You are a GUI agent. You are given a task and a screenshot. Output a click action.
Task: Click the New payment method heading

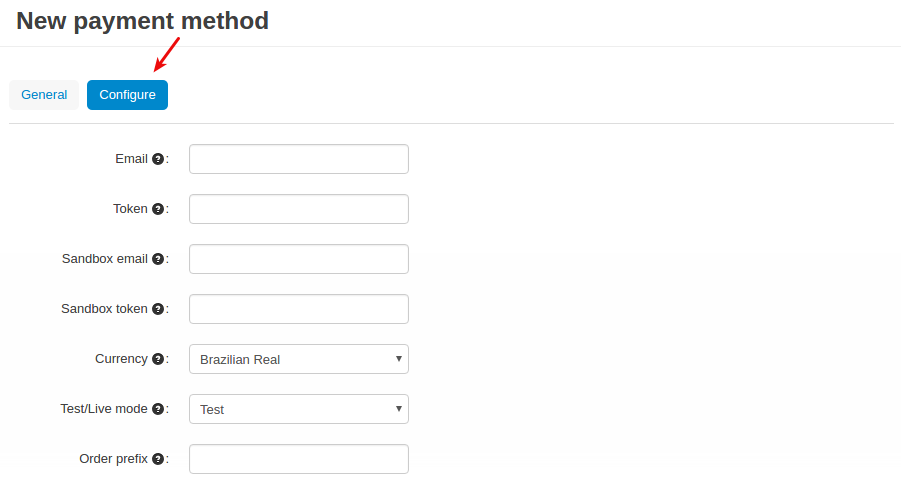143,21
